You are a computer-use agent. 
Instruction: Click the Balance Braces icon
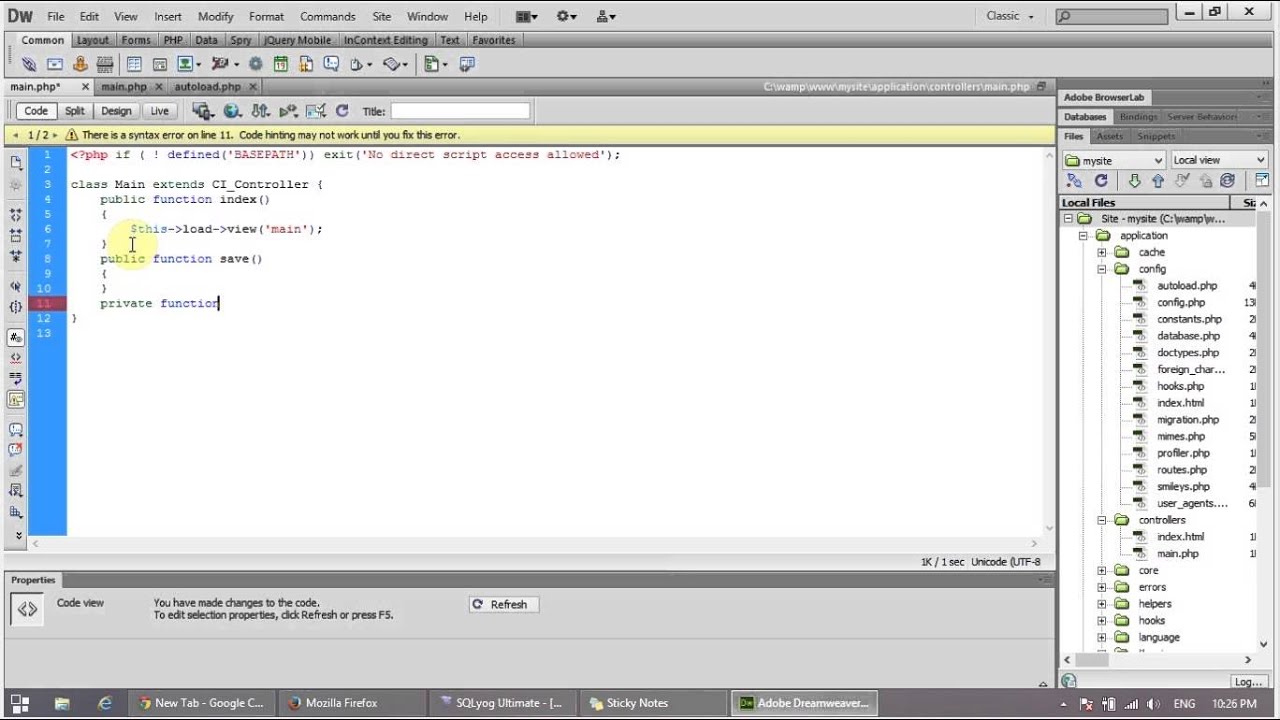(16, 307)
